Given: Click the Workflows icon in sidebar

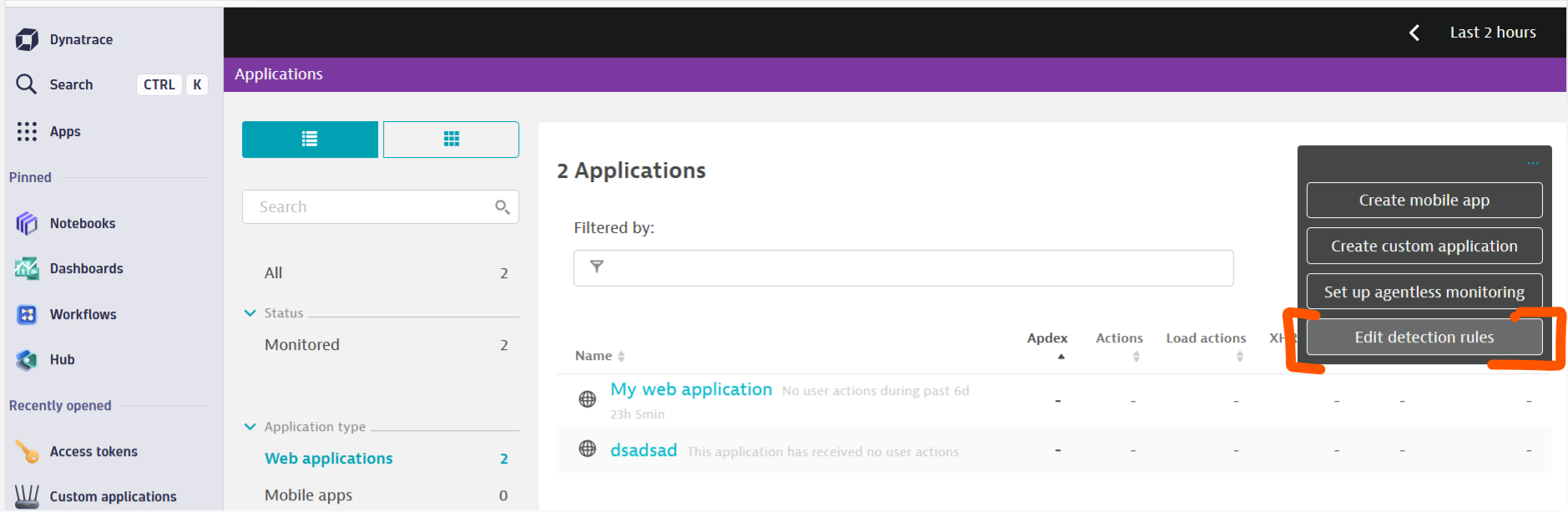Looking at the screenshot, I should click(x=27, y=314).
